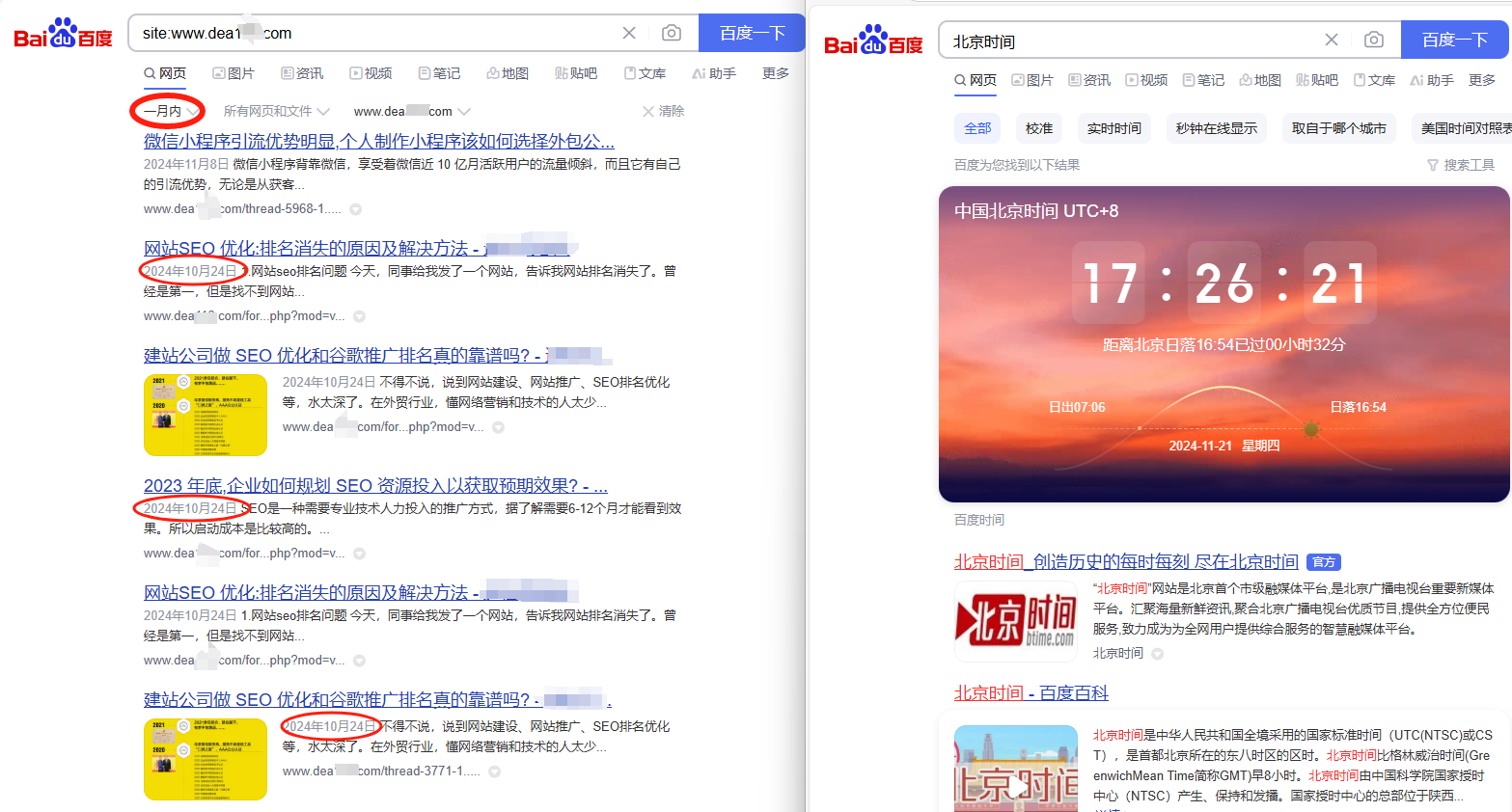The height and width of the screenshot is (812, 1512).
Task: Clear the 北京时间 search query
Action: (1332, 40)
